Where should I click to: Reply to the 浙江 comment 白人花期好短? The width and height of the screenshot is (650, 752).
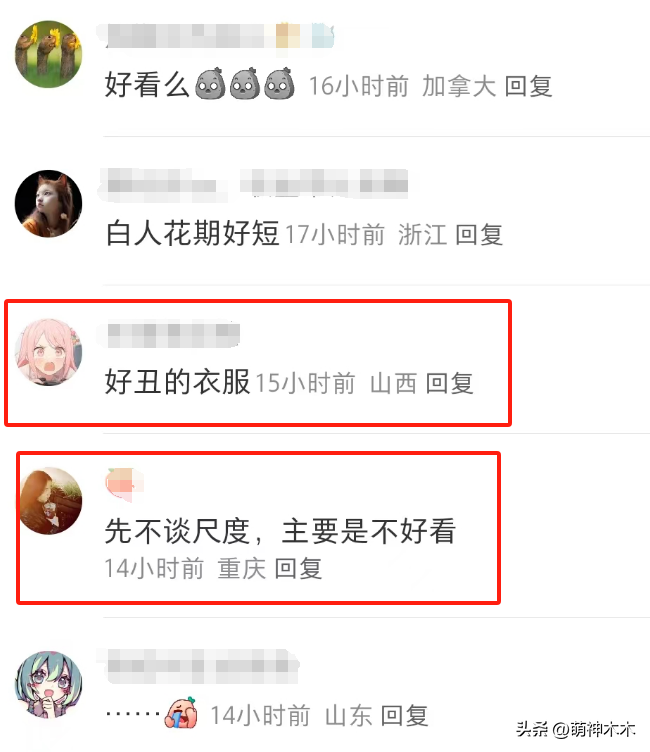coord(479,235)
